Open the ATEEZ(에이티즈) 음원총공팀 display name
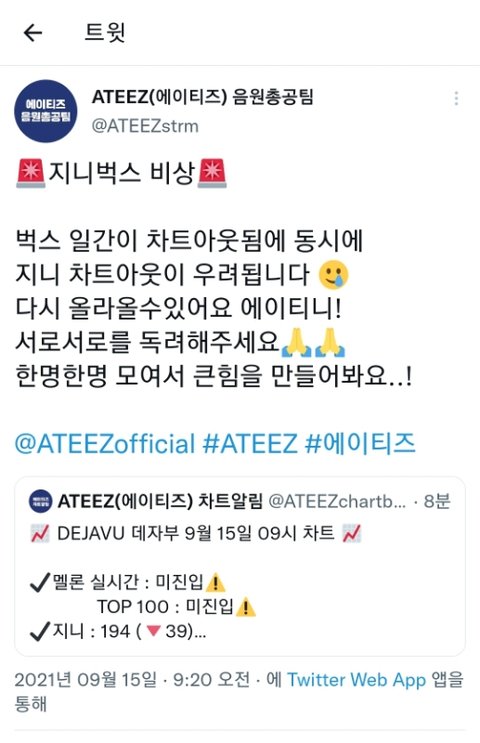Screen dimensions: 480x743 [x=202, y=97]
